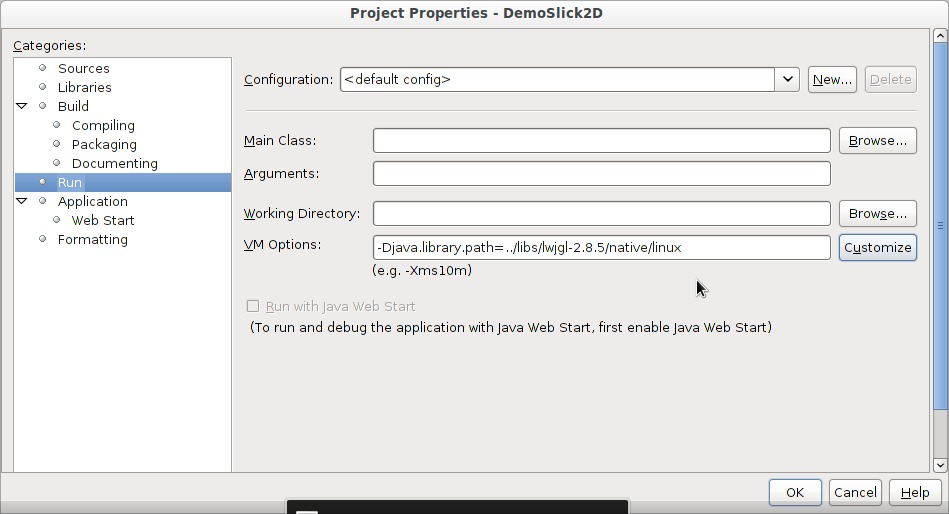Select the Build category
949x514 pixels.
pyautogui.click(x=73, y=106)
